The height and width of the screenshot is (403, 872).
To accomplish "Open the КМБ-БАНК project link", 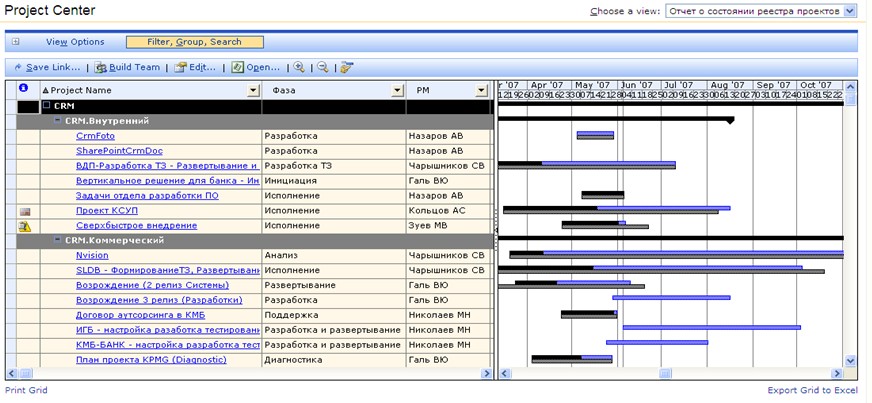I will click(168, 345).
